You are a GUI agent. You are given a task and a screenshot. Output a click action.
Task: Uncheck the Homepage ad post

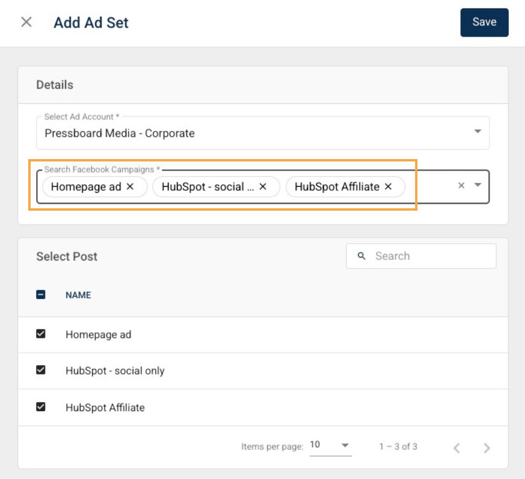pyautogui.click(x=41, y=334)
